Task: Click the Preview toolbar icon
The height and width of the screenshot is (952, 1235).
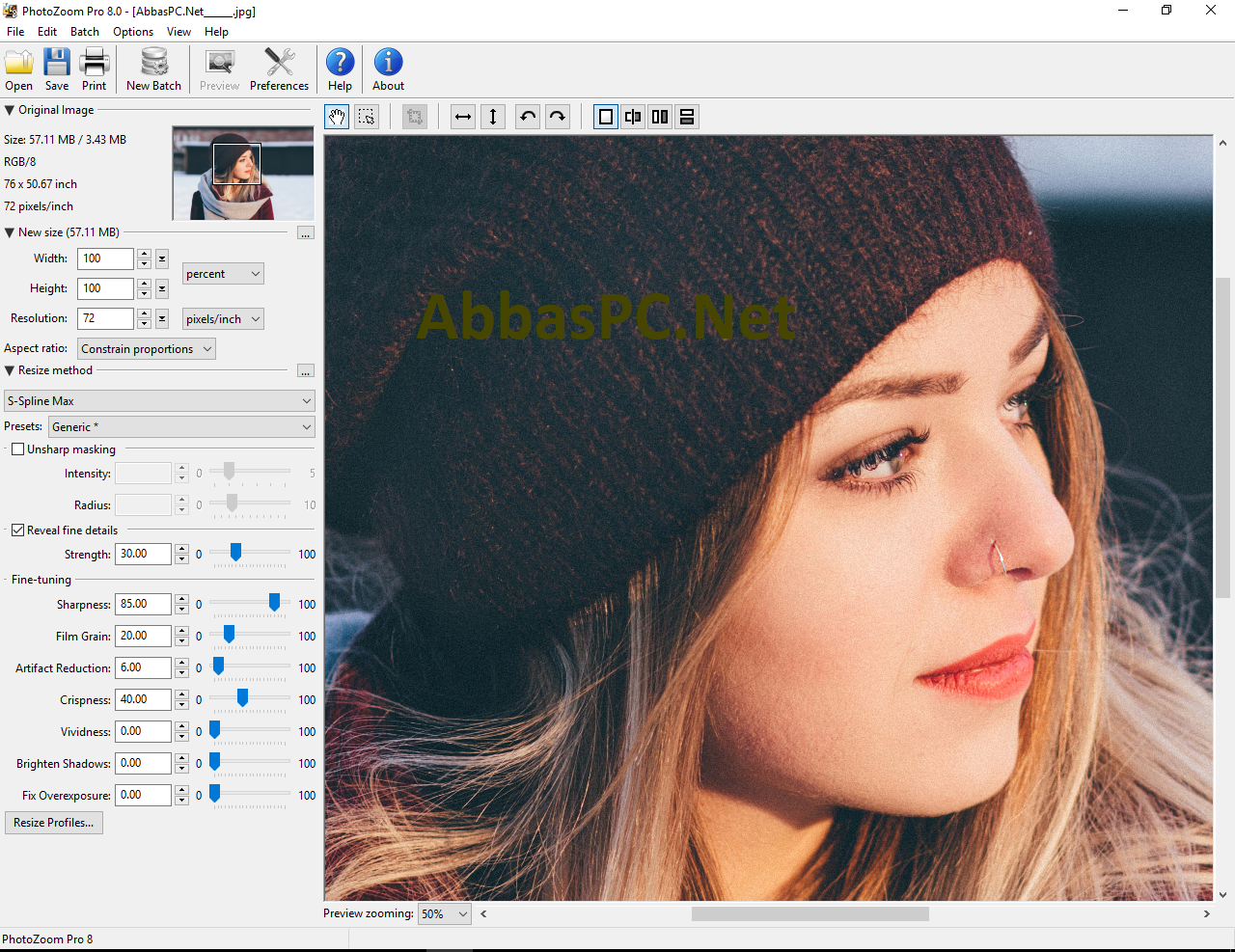Action: point(220,69)
